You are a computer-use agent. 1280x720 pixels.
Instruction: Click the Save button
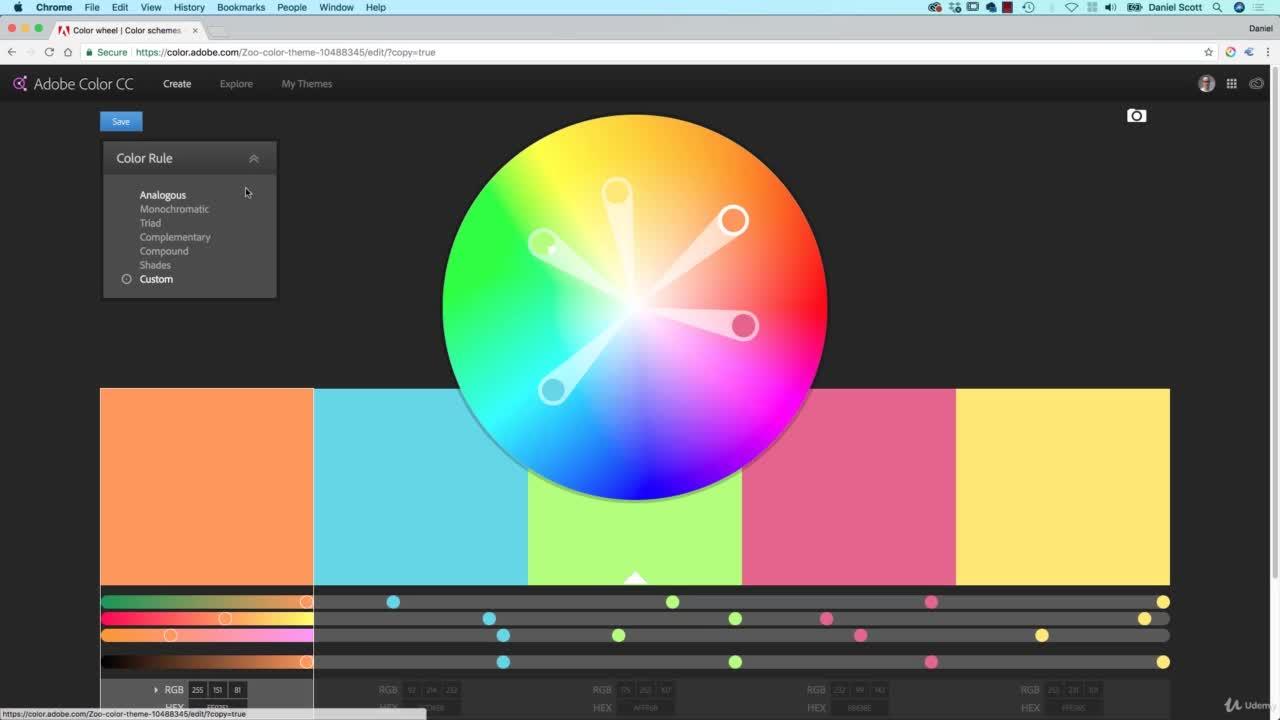tap(120, 121)
